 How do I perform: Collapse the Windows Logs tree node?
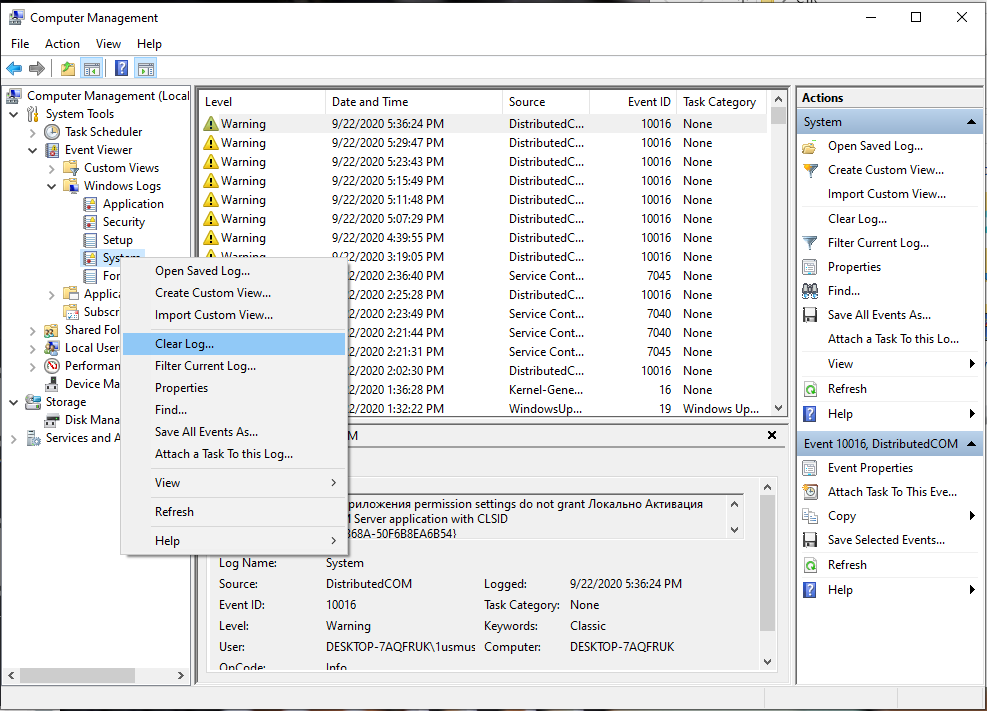pyautogui.click(x=52, y=186)
